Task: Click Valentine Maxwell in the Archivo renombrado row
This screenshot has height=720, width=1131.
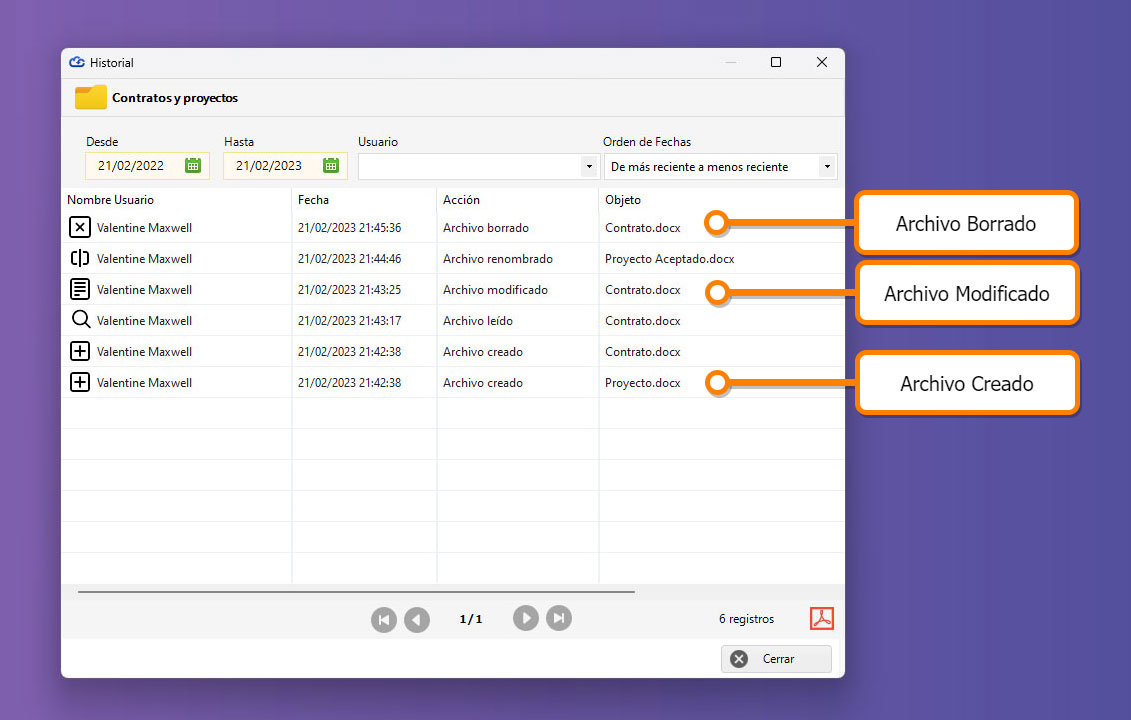Action: point(144,259)
